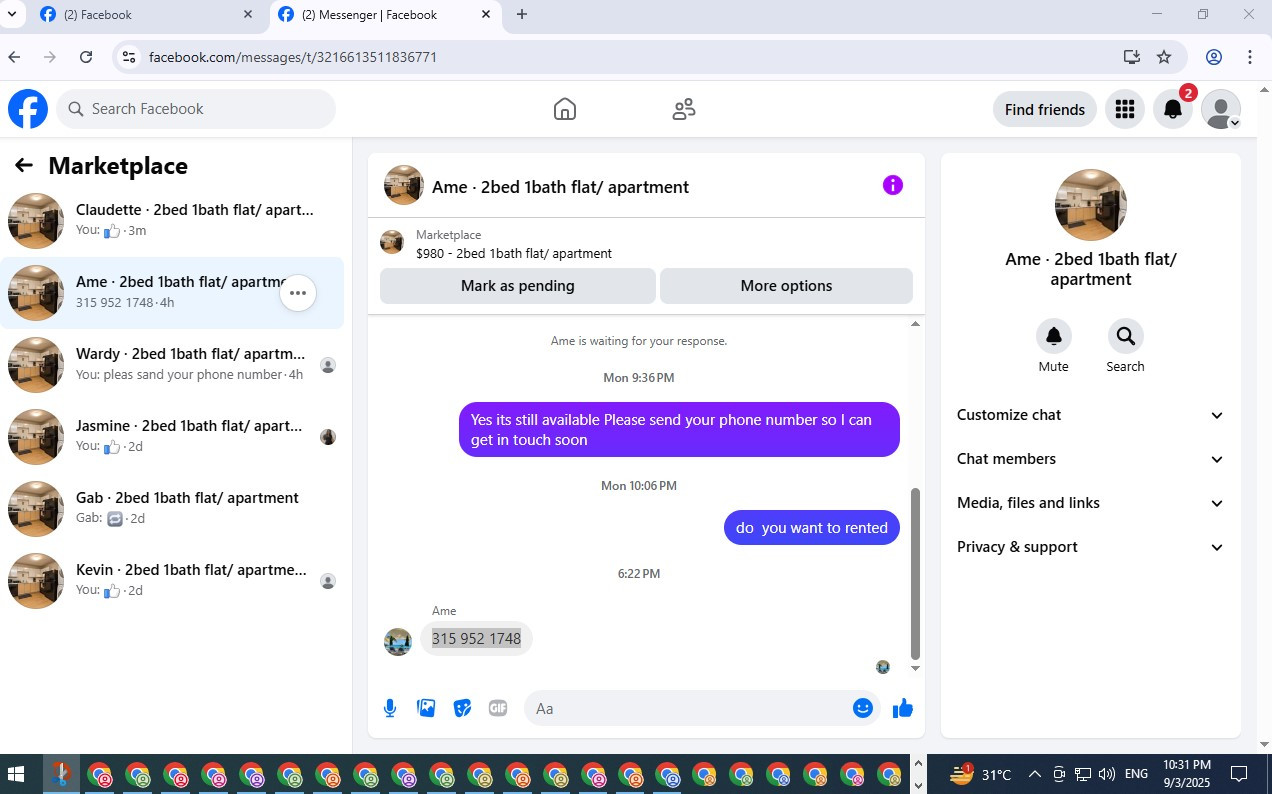
Task: Open the Facebook logo home link
Action: pyautogui.click(x=28, y=109)
